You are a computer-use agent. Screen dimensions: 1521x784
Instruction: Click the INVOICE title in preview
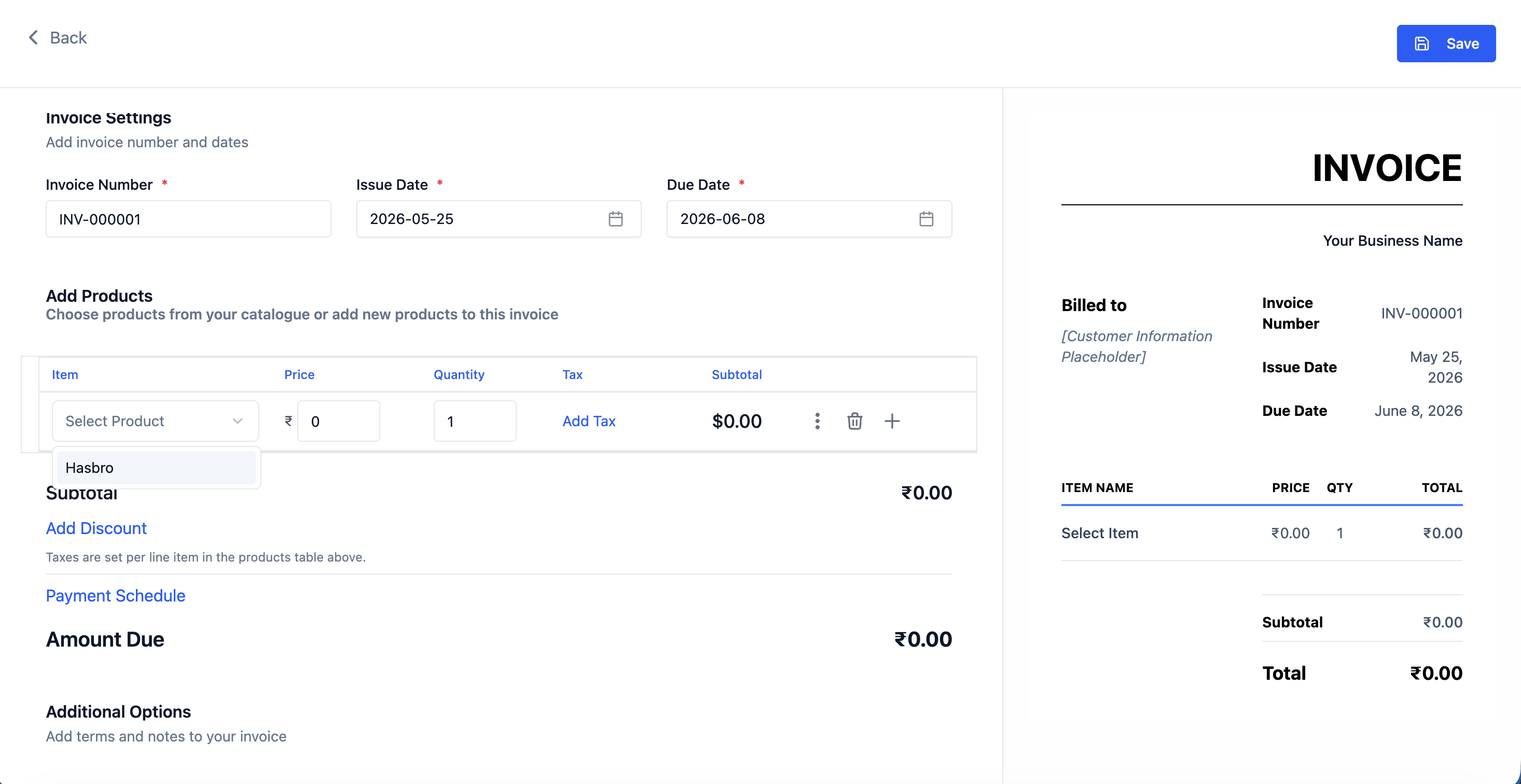coord(1387,167)
